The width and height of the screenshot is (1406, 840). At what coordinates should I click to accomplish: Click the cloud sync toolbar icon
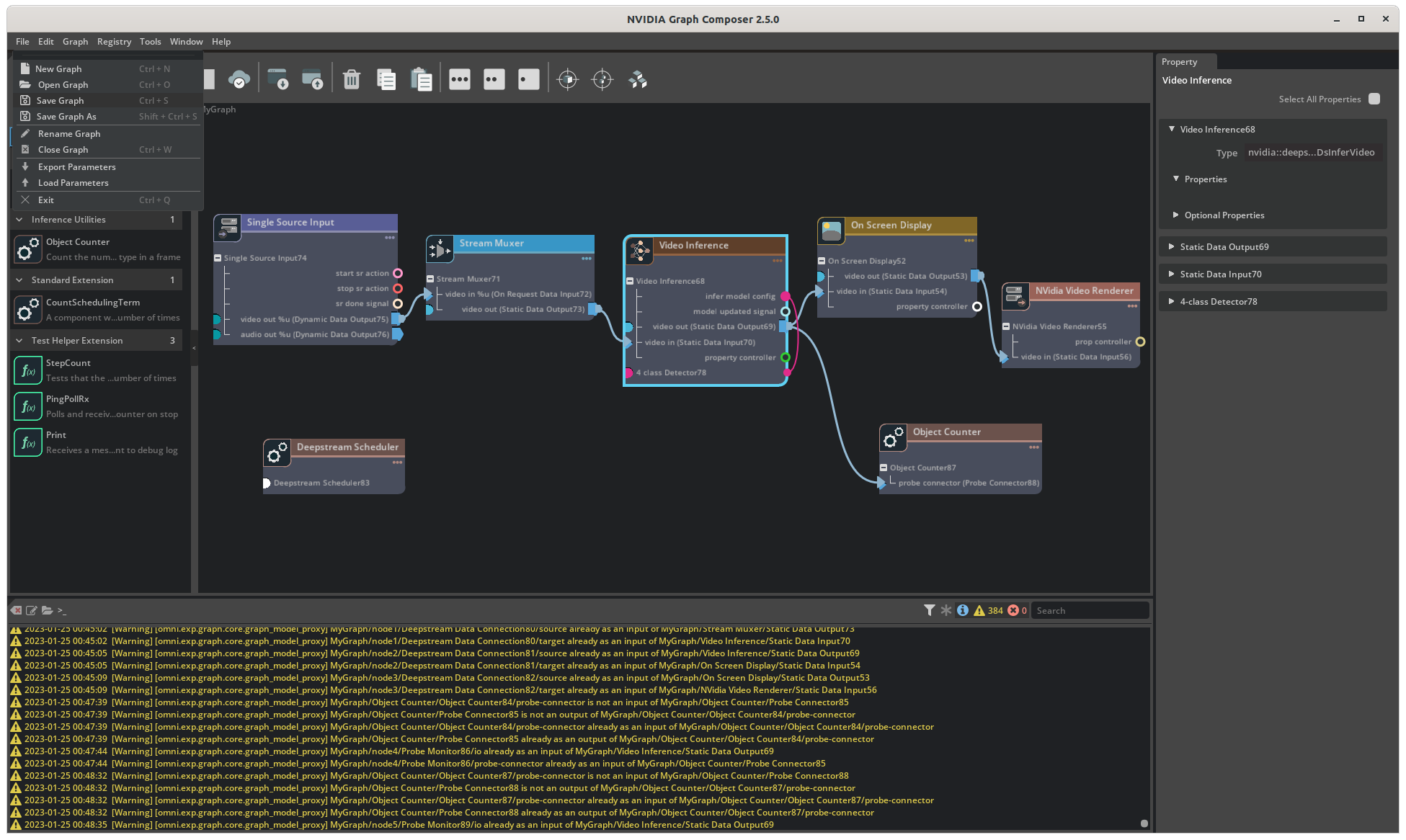coord(241,78)
